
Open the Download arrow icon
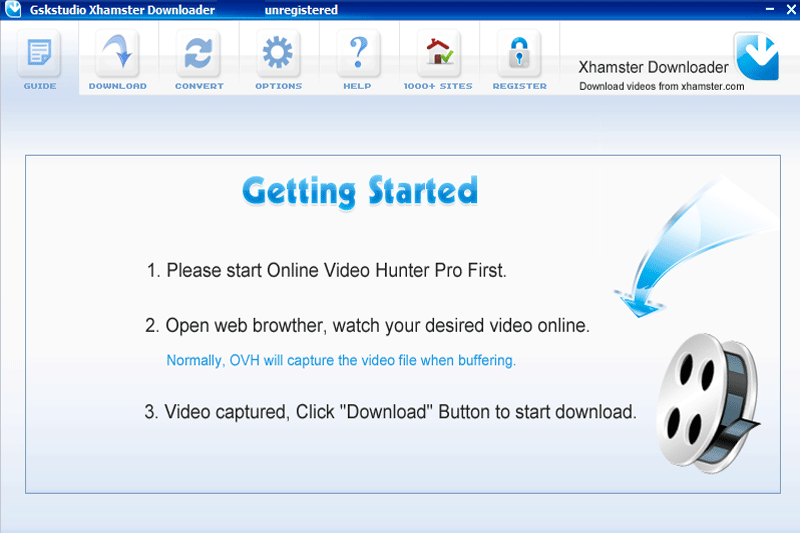pyautogui.click(x=118, y=53)
